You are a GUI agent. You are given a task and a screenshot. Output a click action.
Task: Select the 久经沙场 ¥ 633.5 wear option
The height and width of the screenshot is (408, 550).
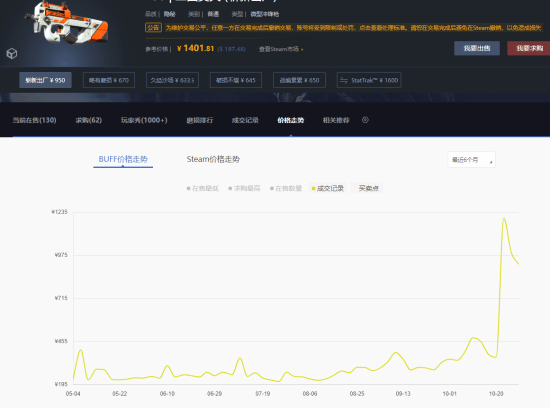pos(172,80)
